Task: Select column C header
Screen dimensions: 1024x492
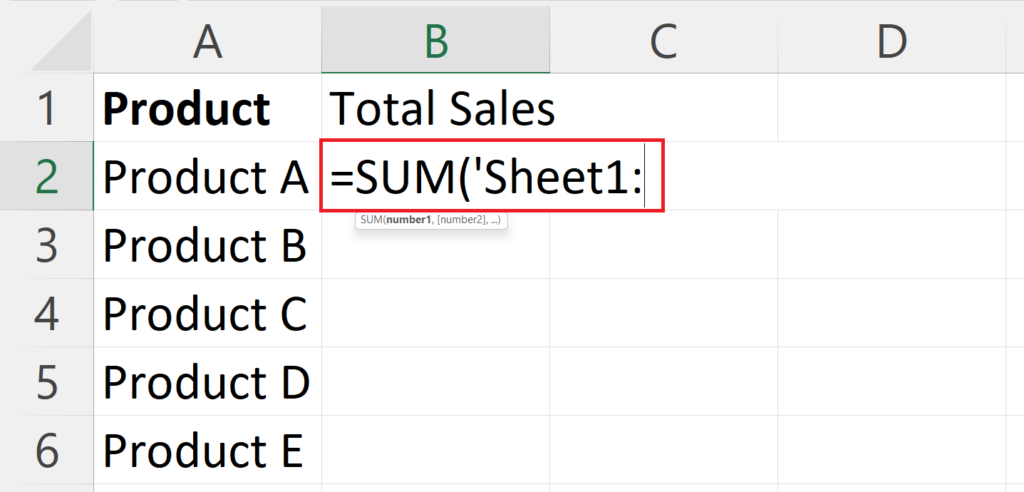Action: pyautogui.click(x=664, y=41)
